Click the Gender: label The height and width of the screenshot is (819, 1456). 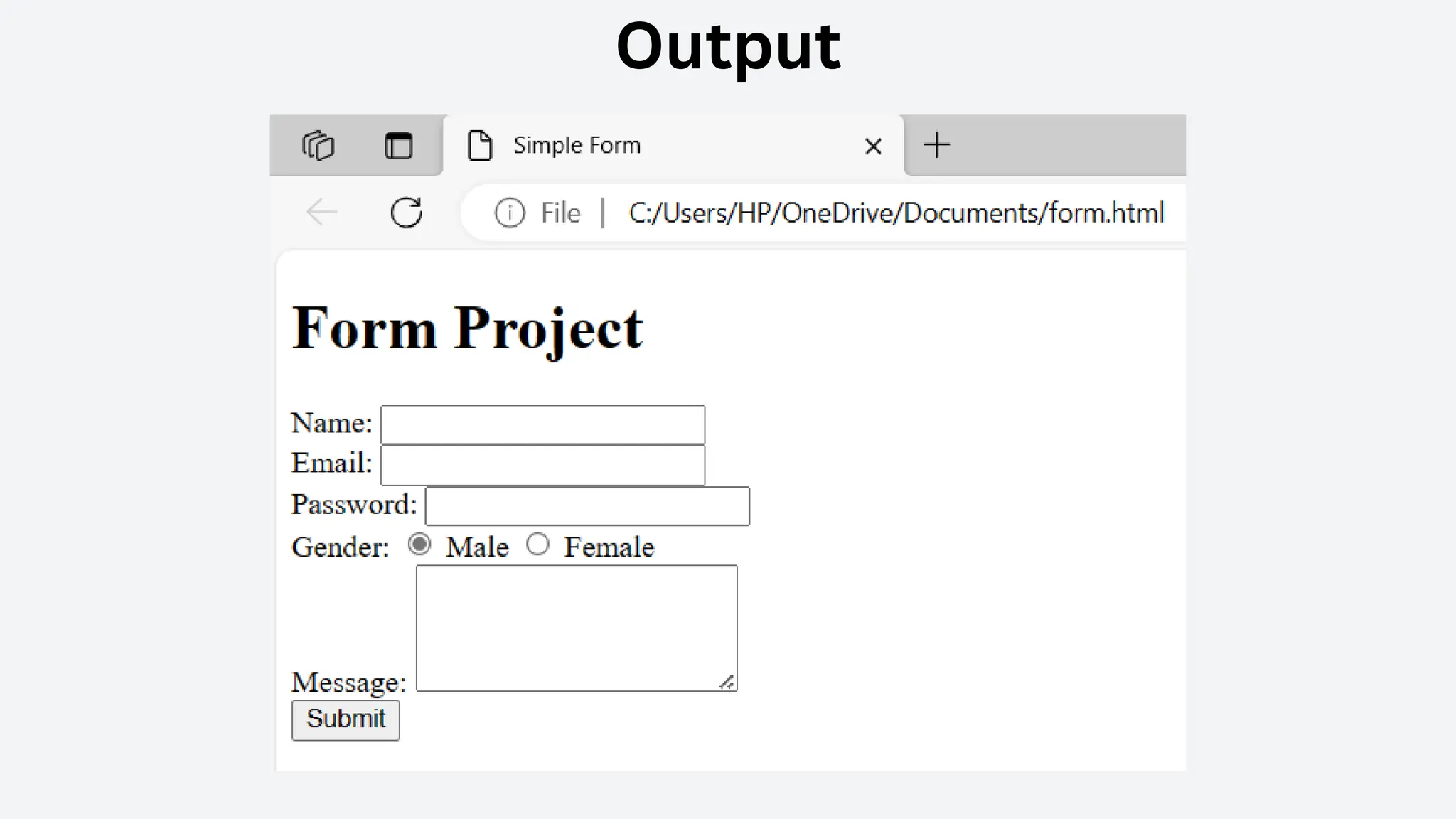click(x=341, y=547)
